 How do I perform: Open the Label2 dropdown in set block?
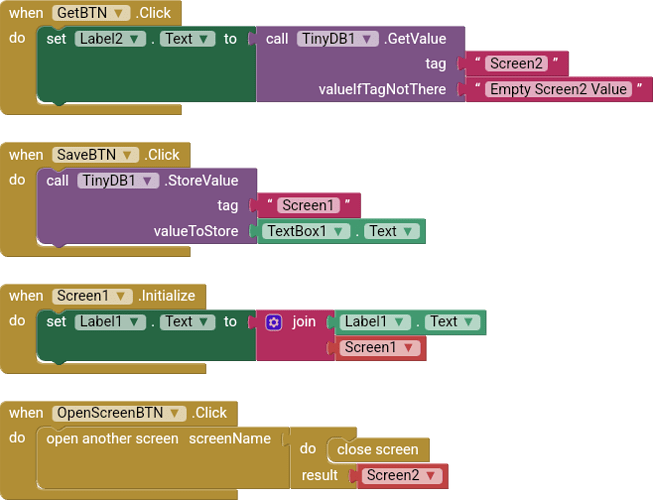point(110,39)
